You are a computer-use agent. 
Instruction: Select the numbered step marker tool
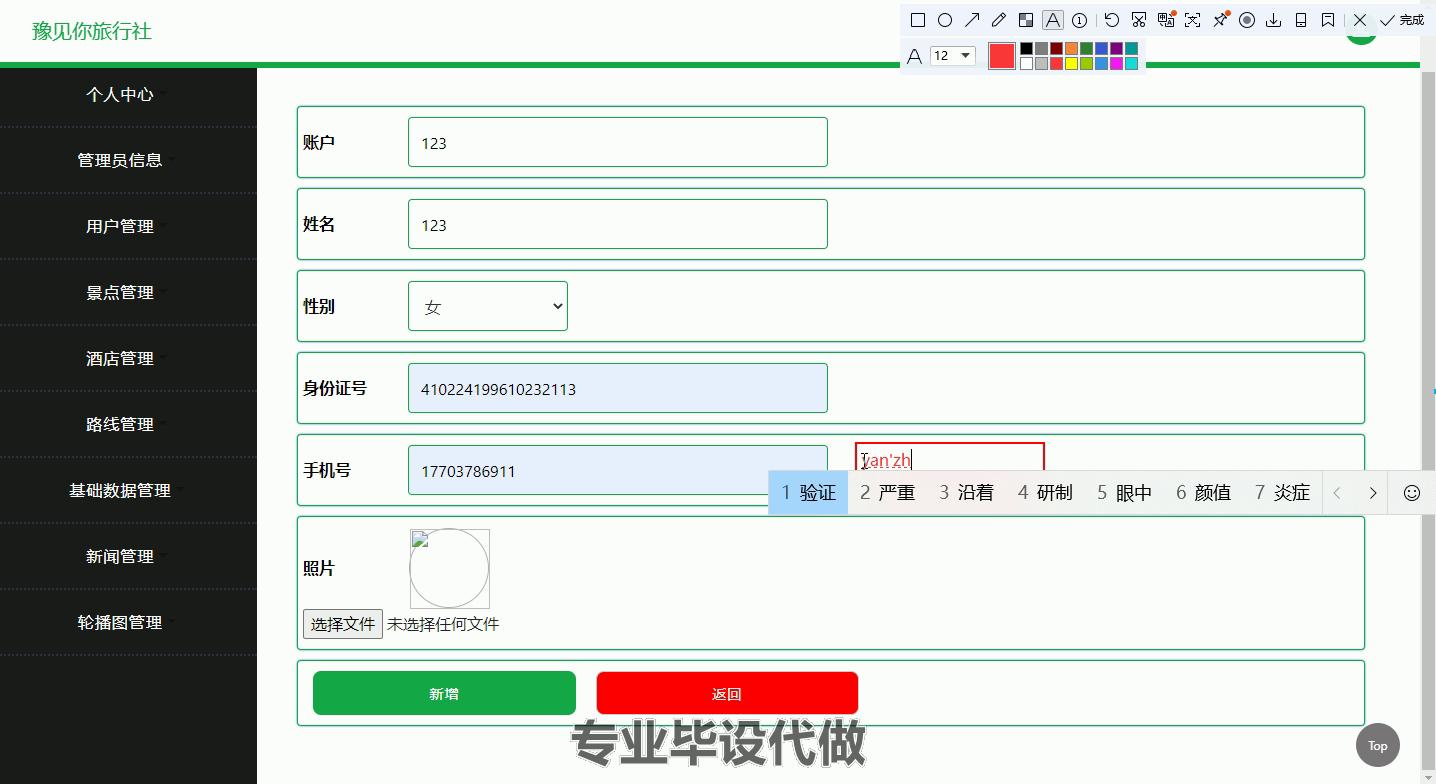[x=1080, y=20]
